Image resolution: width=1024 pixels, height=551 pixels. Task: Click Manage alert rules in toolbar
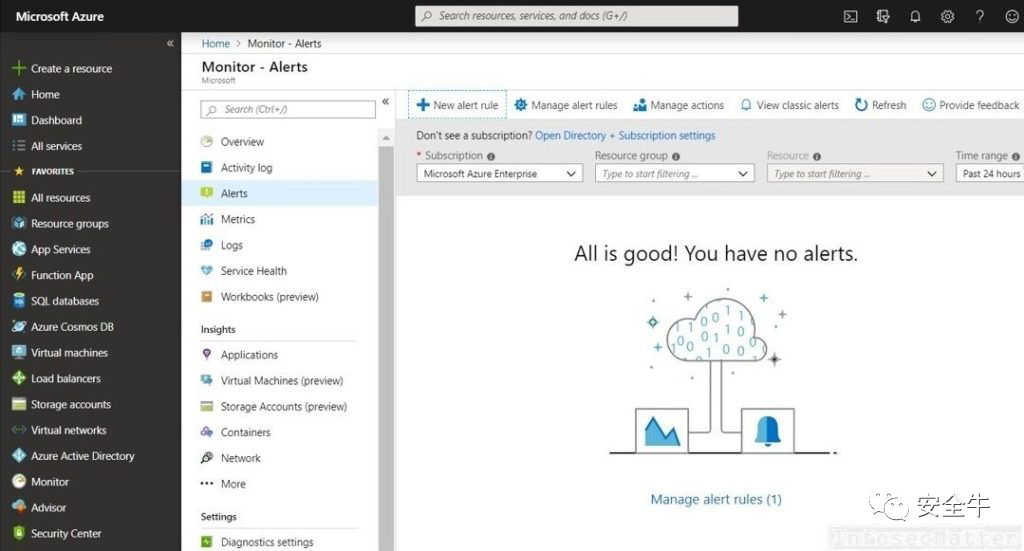click(x=566, y=104)
